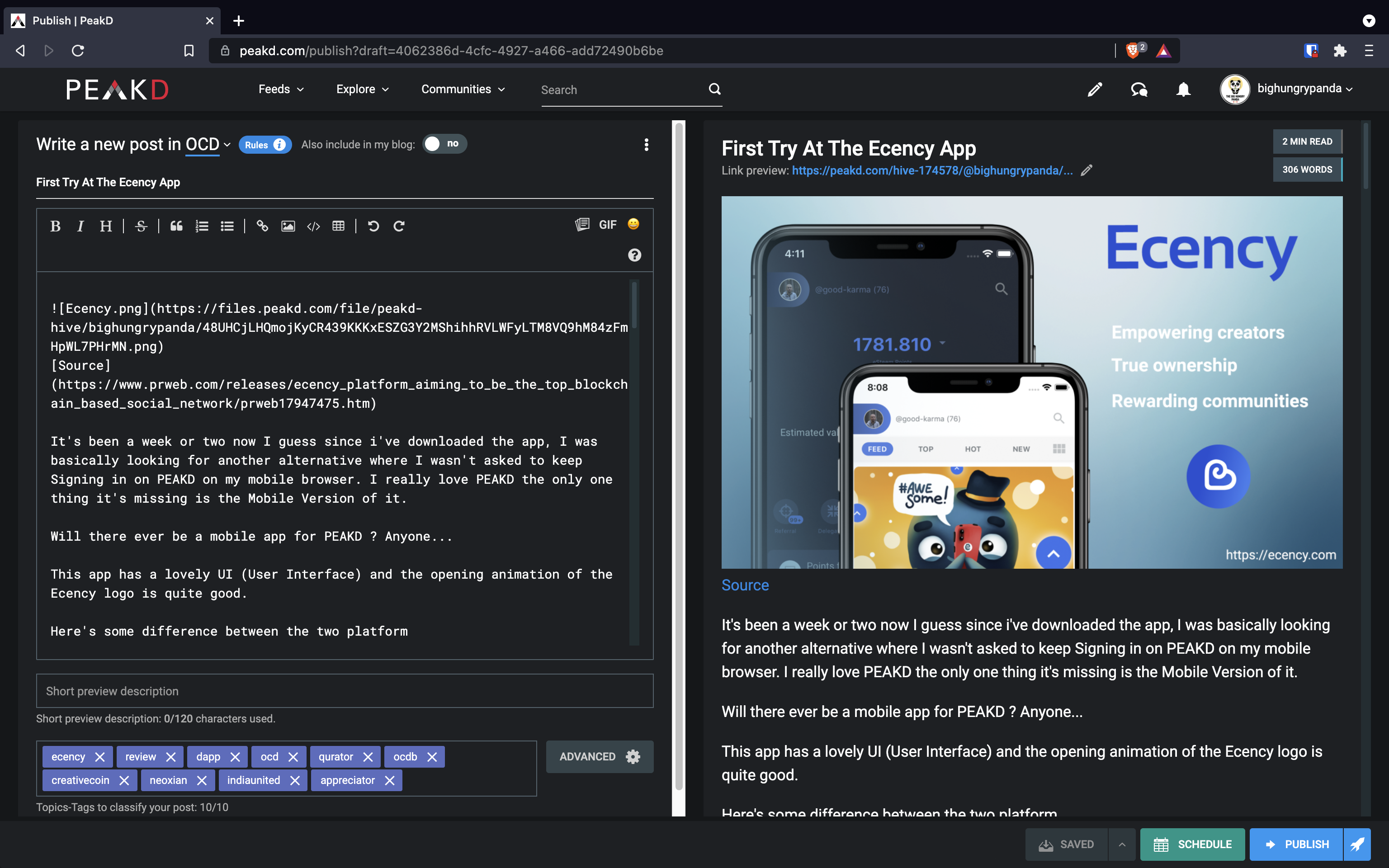This screenshot has width=1389, height=868.
Task: Remove the appreciator tag
Action: click(x=390, y=780)
